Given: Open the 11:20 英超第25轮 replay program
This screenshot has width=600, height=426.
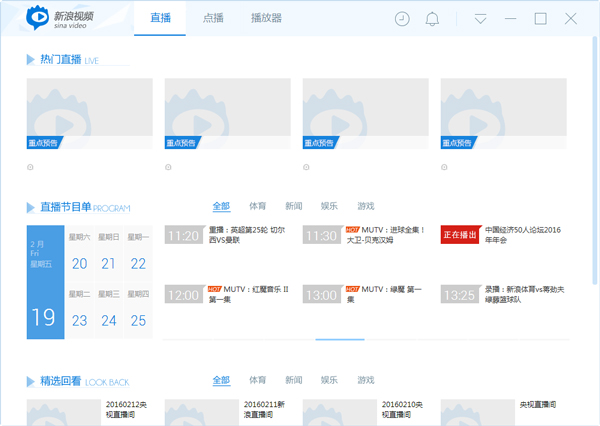Looking at the screenshot, I should pyautogui.click(x=227, y=235).
